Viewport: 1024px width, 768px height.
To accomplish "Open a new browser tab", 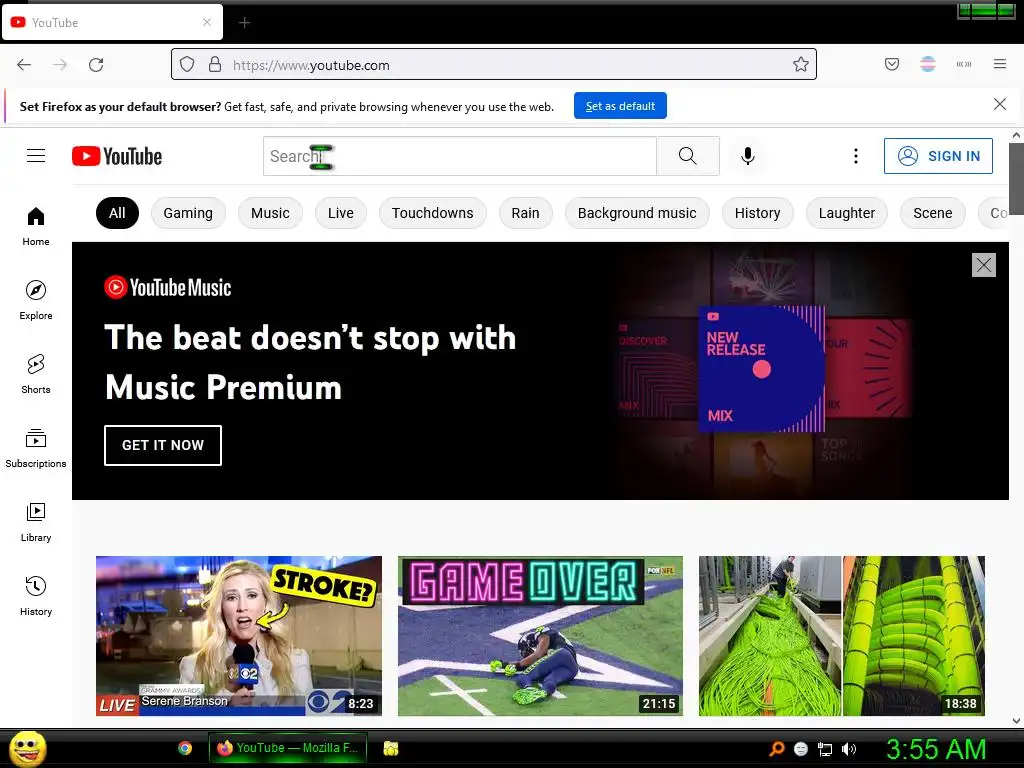I will pyautogui.click(x=244, y=23).
